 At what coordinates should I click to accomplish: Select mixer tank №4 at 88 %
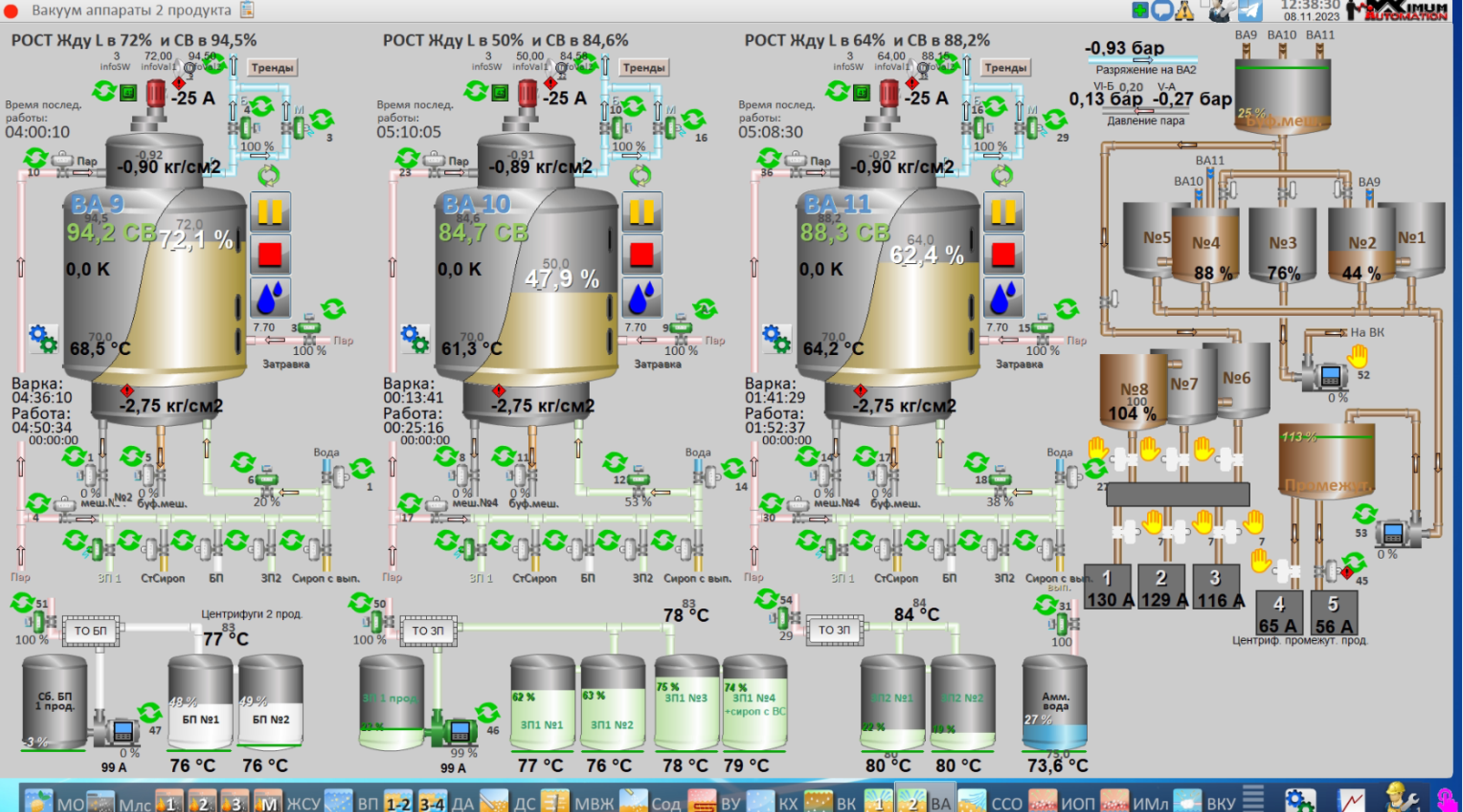(x=1204, y=246)
